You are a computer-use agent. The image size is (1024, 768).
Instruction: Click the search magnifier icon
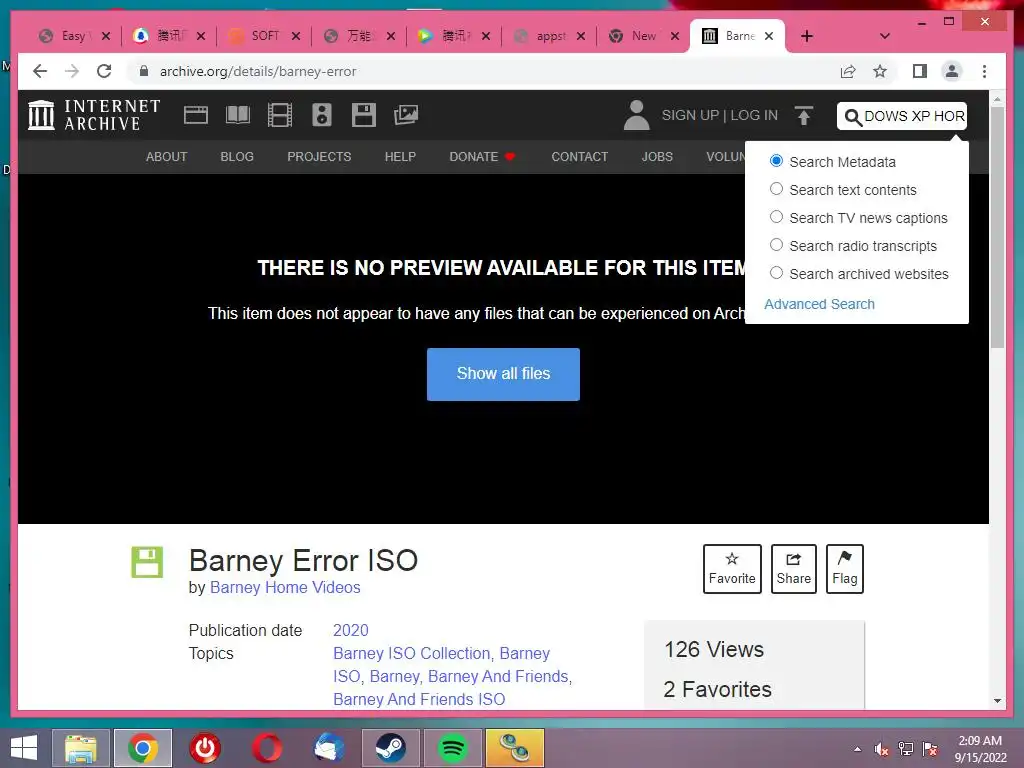(x=853, y=117)
